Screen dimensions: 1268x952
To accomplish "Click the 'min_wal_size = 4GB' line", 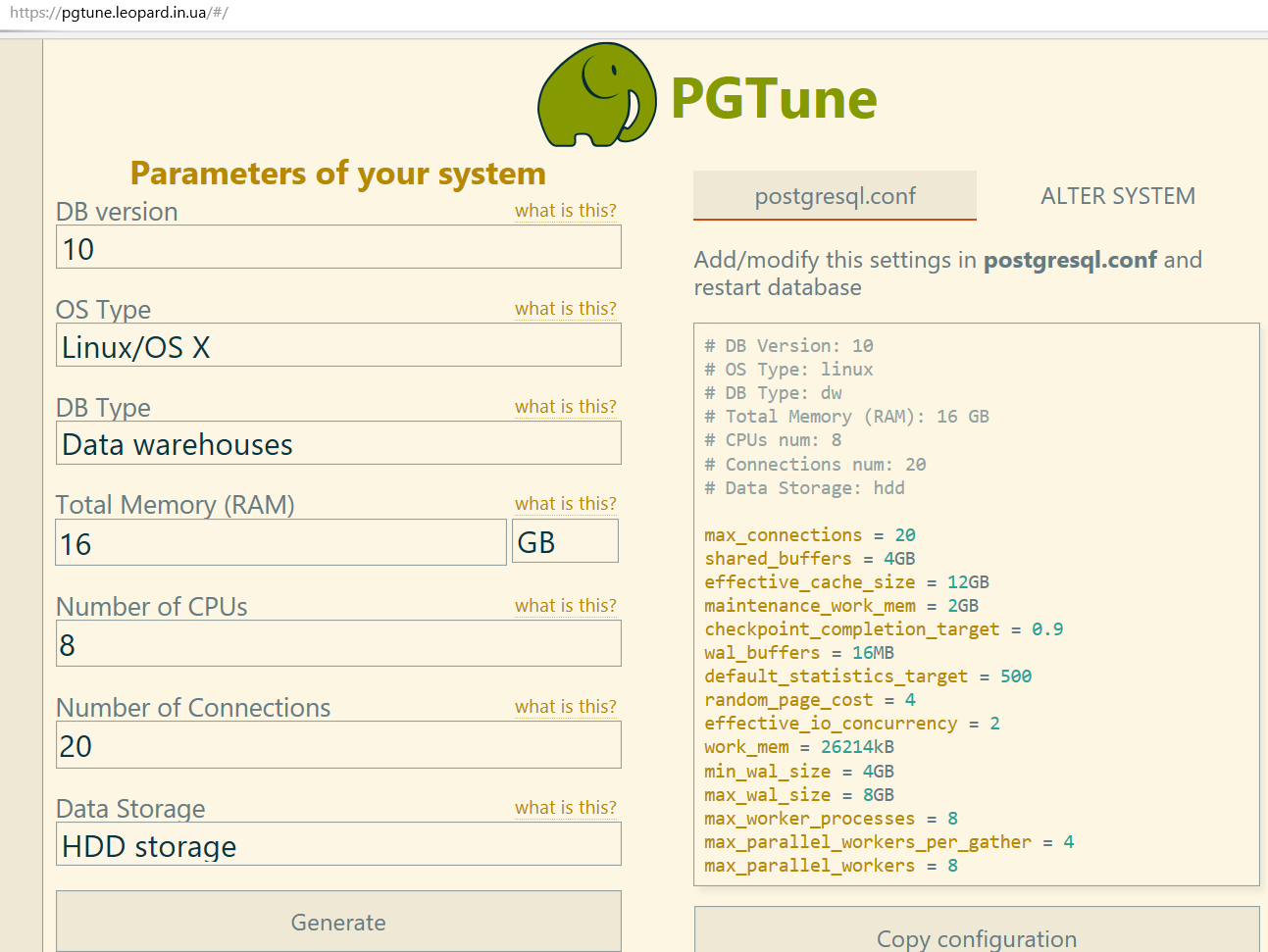I will [799, 772].
